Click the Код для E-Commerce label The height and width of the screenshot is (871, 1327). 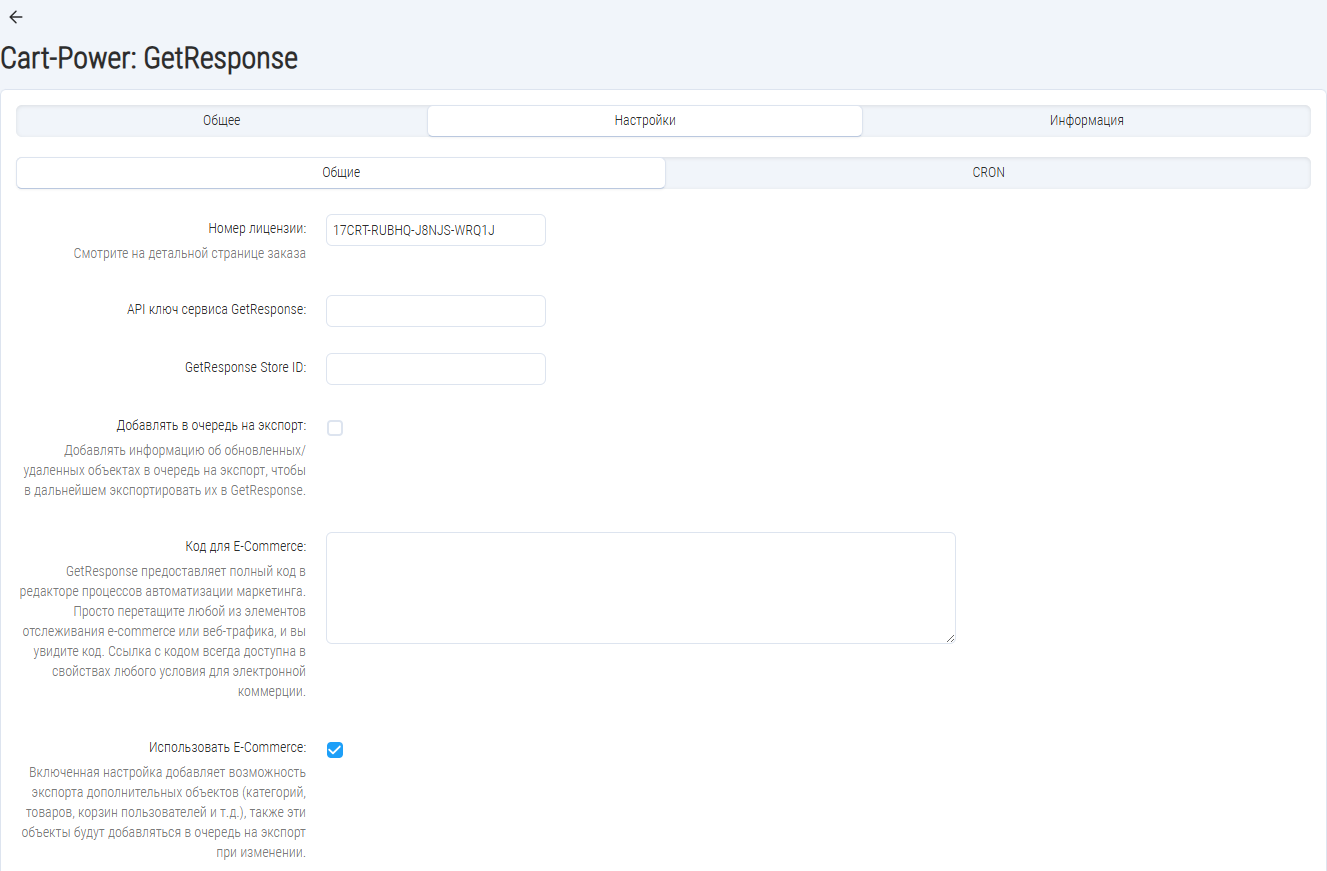pyautogui.click(x=246, y=546)
